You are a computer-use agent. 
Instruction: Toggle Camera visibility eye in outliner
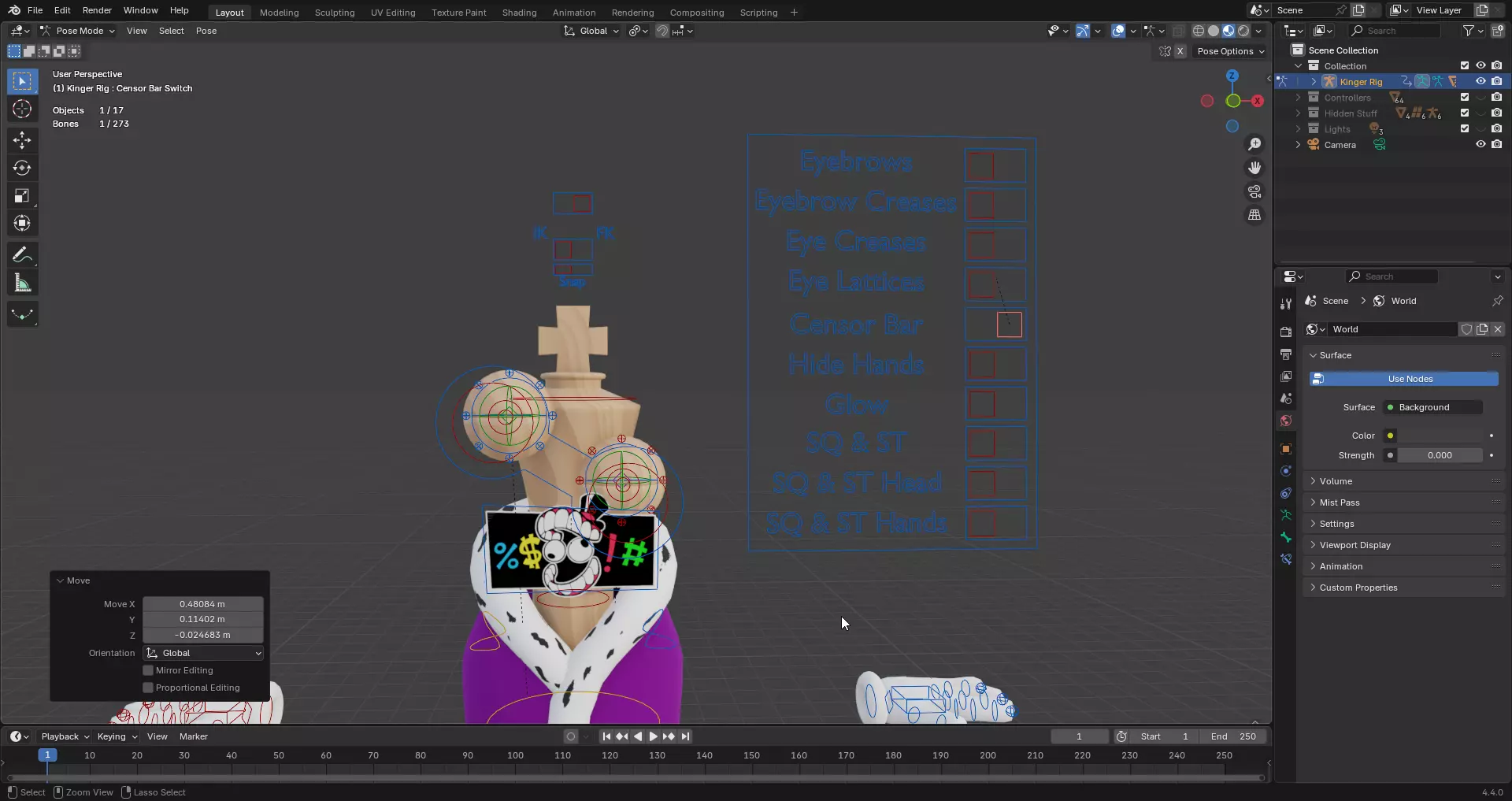coord(1480,144)
